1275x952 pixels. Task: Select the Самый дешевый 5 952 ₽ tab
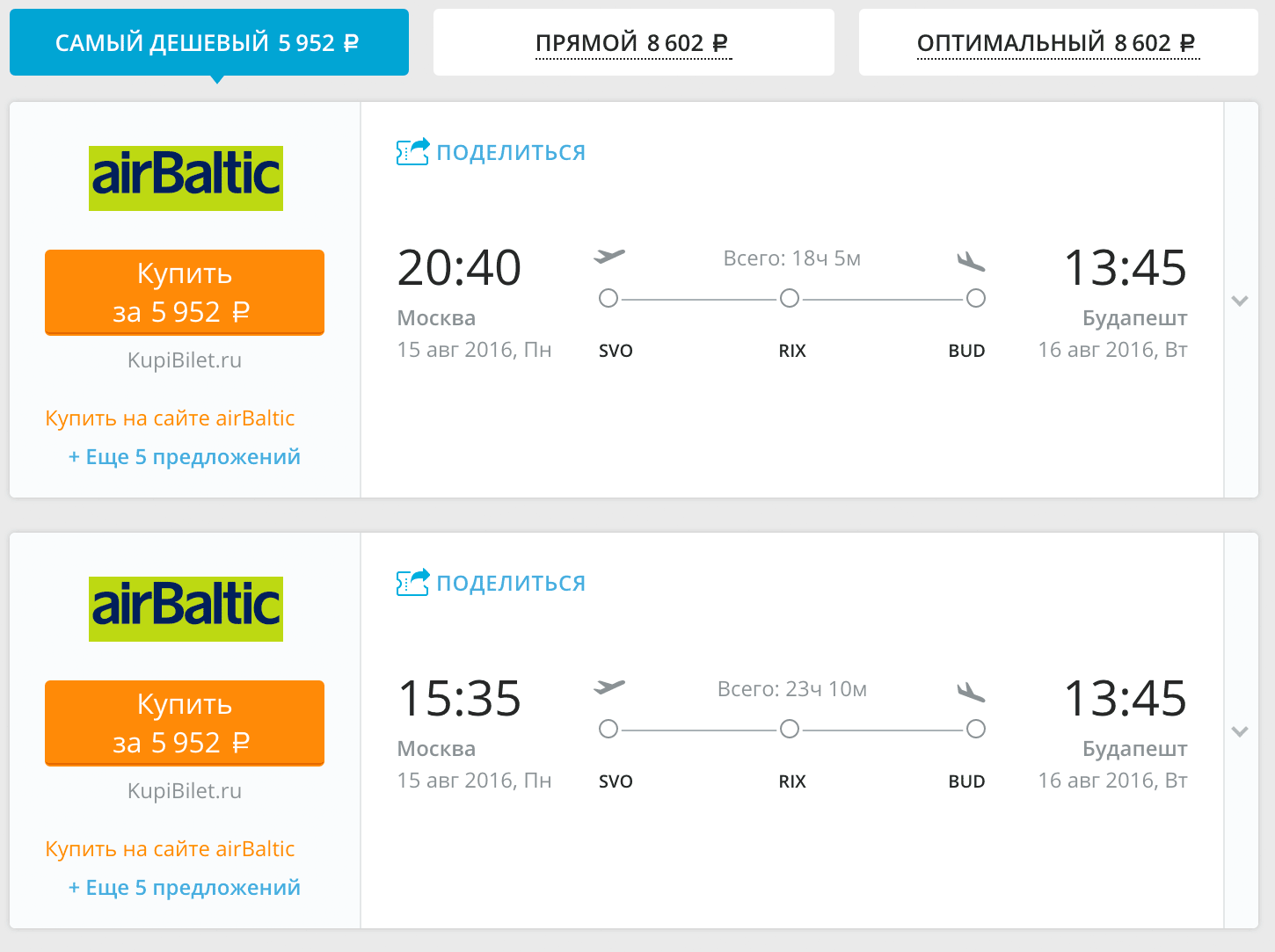coord(208,43)
